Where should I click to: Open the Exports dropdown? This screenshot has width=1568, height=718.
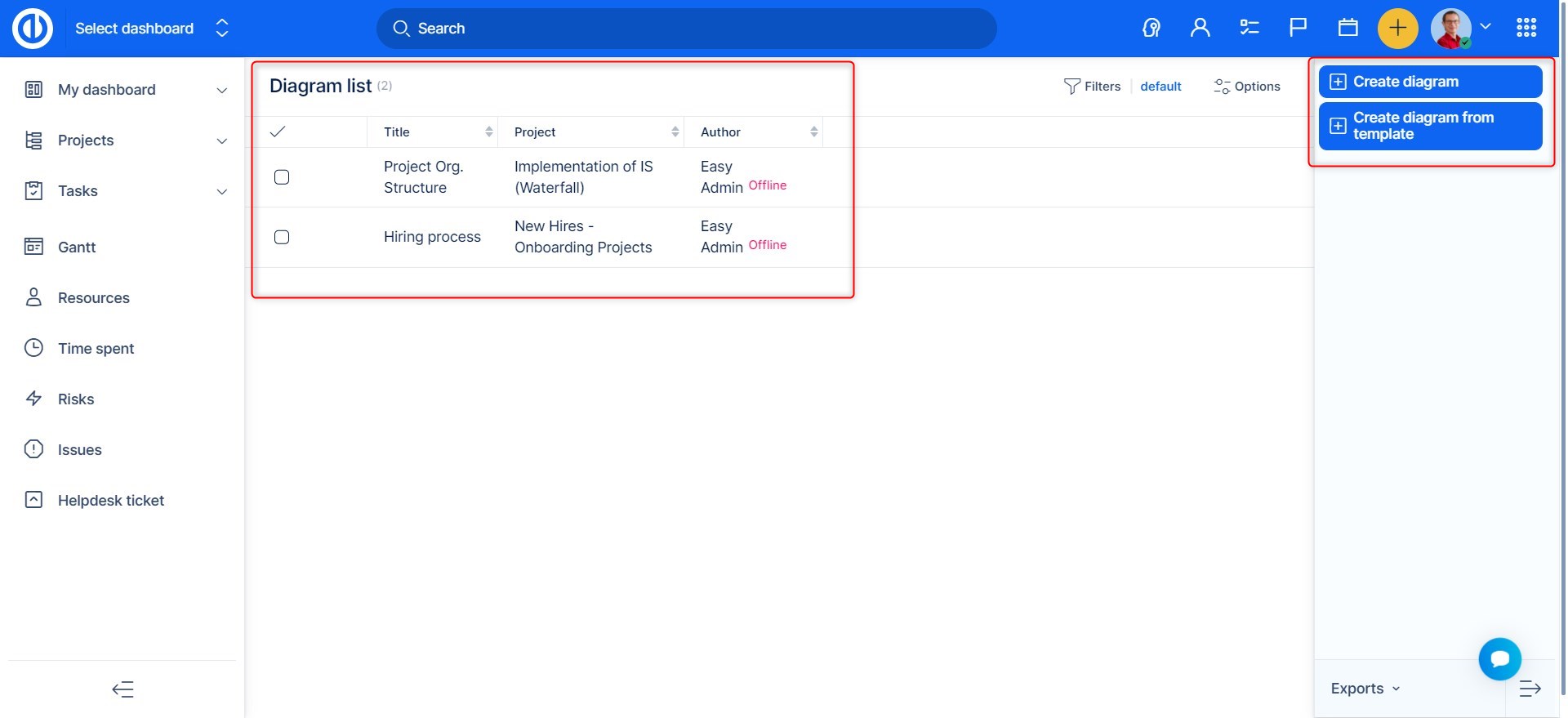coord(1365,689)
